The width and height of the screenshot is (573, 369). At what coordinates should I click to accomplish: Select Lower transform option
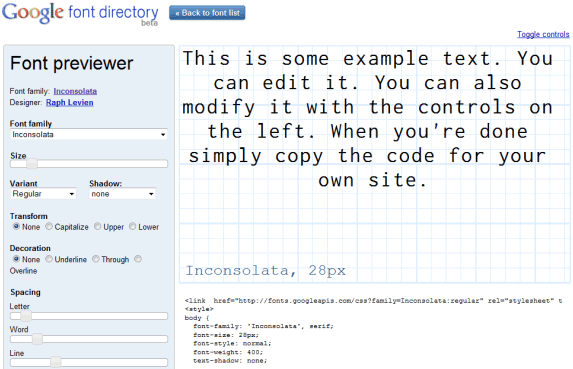133,227
